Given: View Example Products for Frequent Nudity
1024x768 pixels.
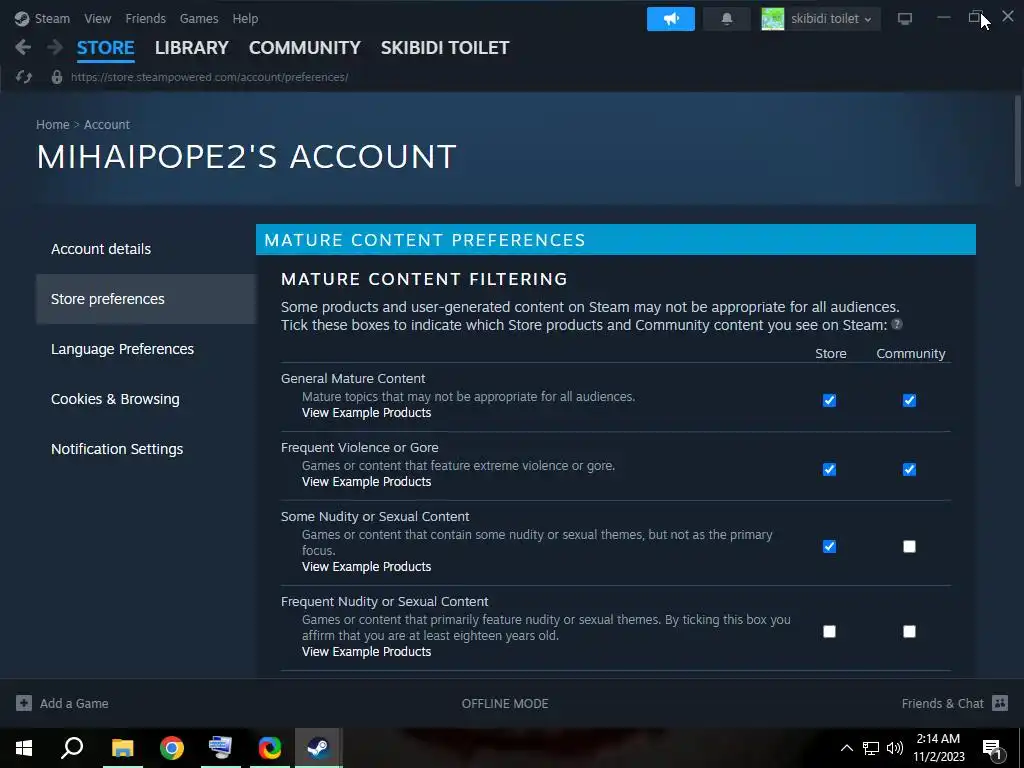Looking at the screenshot, I should coord(366,652).
